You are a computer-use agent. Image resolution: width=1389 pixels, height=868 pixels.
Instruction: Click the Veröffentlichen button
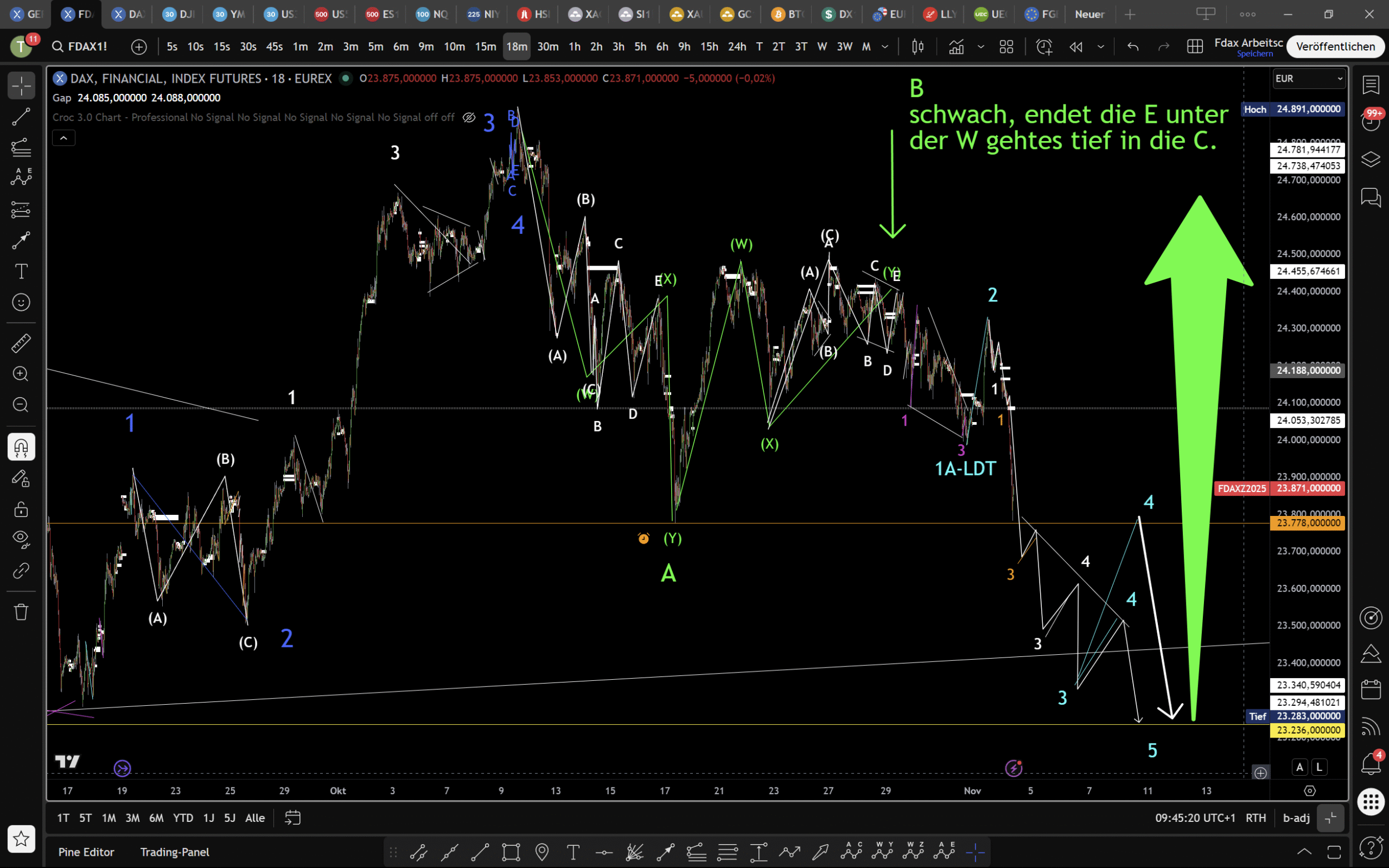[x=1335, y=47]
